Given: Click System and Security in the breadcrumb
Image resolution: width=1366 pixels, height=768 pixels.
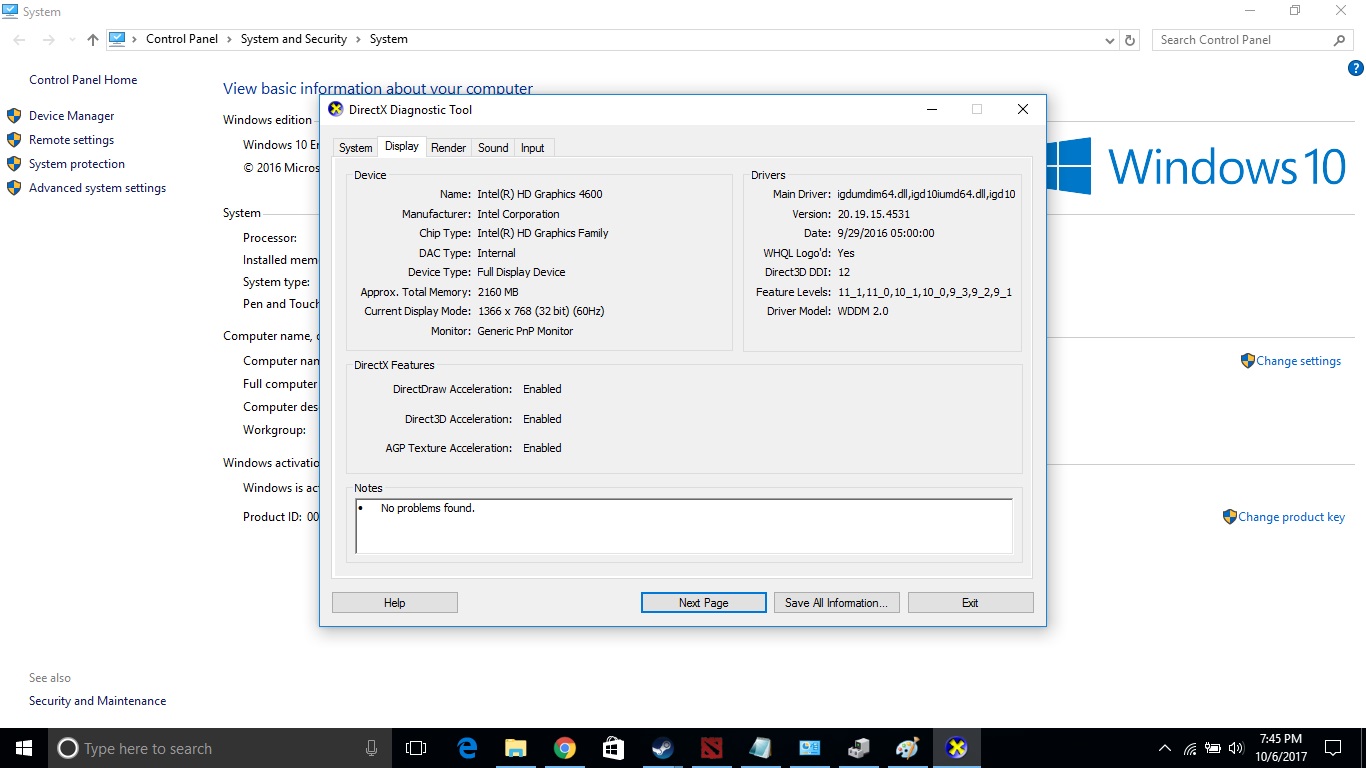Looking at the screenshot, I should 294,40.
